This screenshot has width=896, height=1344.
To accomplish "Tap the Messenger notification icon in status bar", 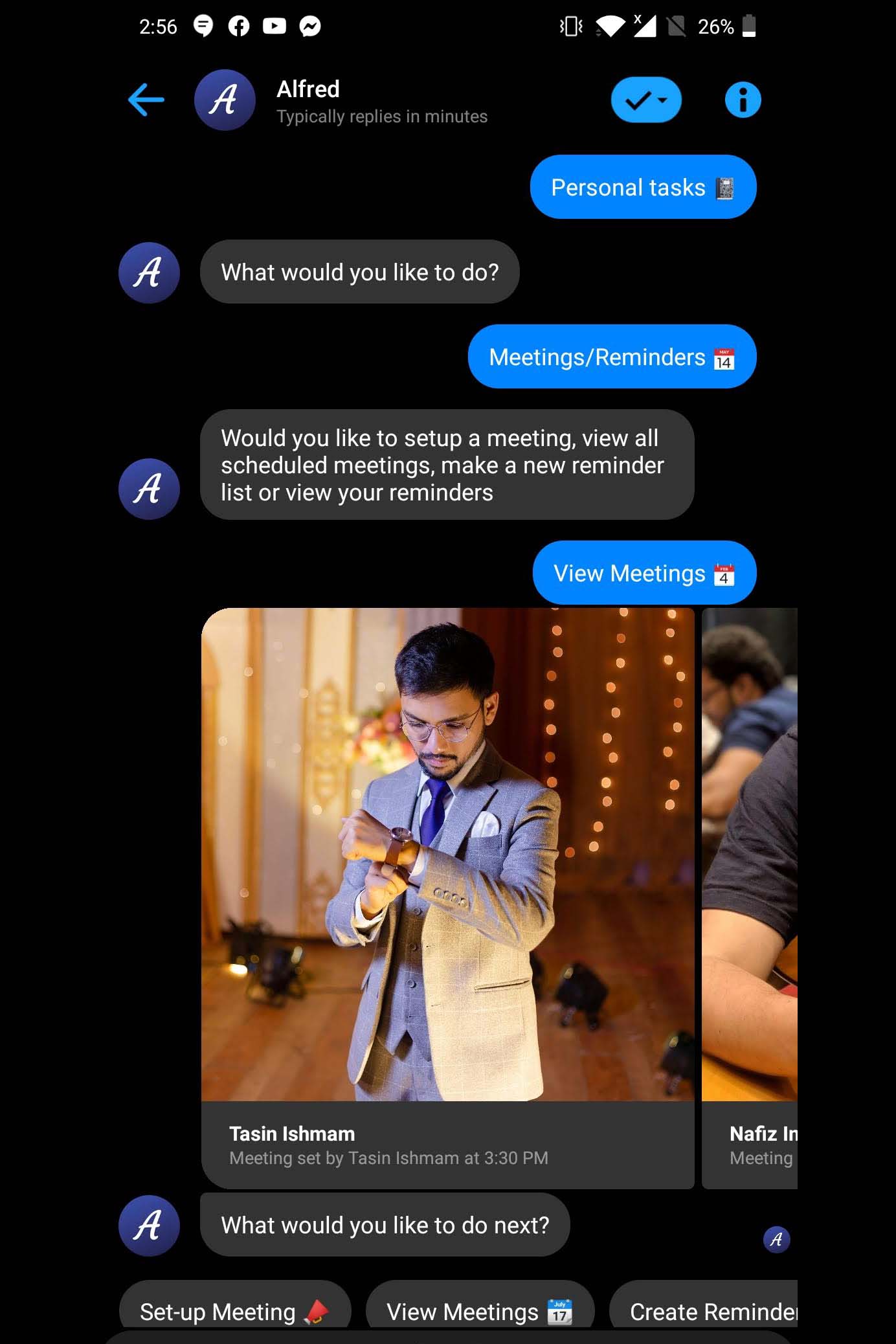I will [x=310, y=26].
